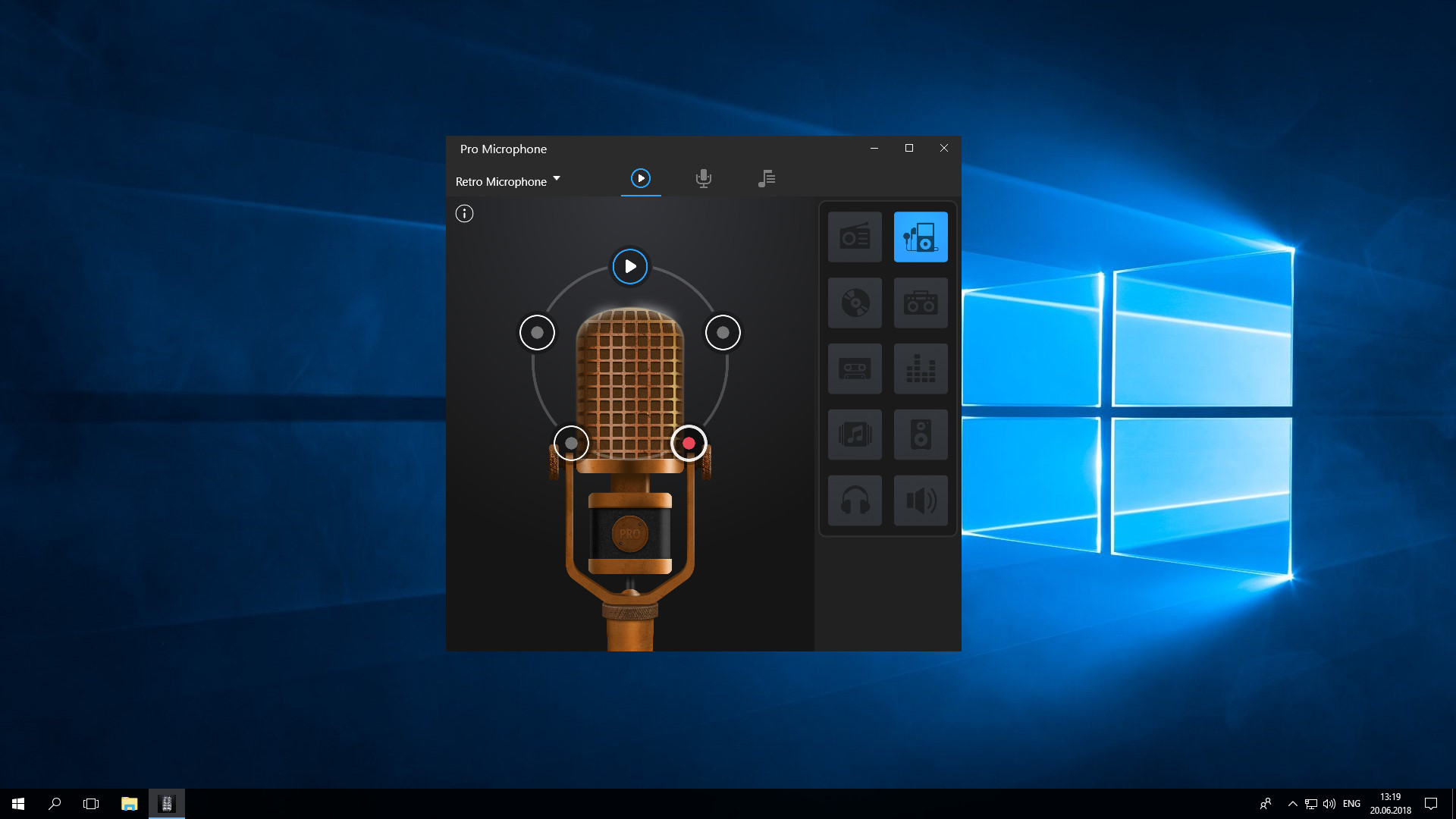Image resolution: width=1456 pixels, height=819 pixels.
Task: Select the portable music player preset
Action: point(921,237)
